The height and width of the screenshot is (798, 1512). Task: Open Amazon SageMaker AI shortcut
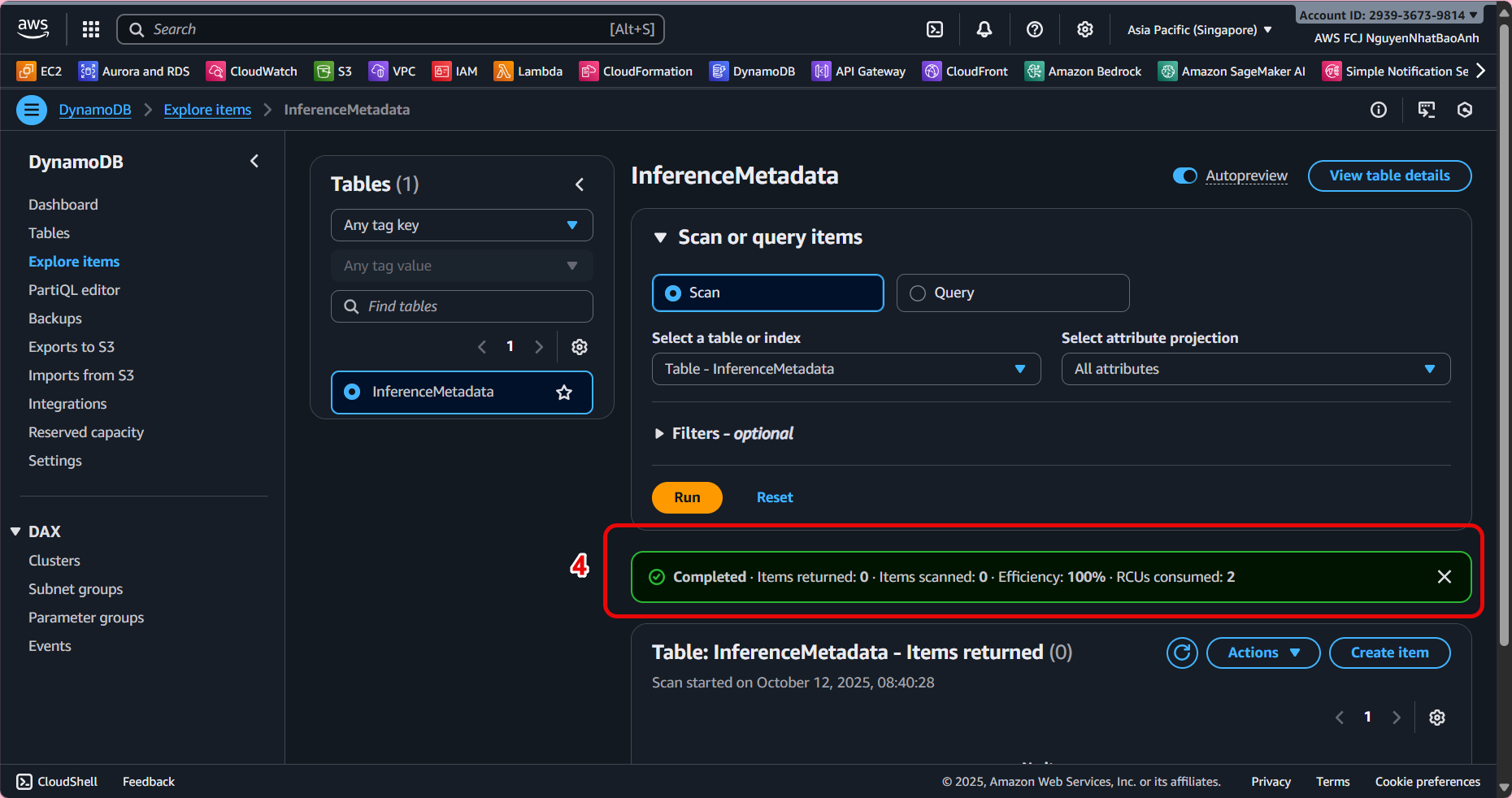tap(1232, 72)
